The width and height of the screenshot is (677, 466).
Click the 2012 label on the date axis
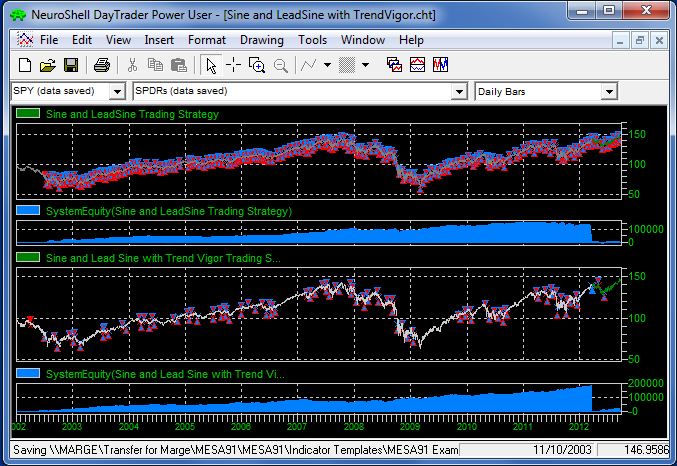(579, 427)
